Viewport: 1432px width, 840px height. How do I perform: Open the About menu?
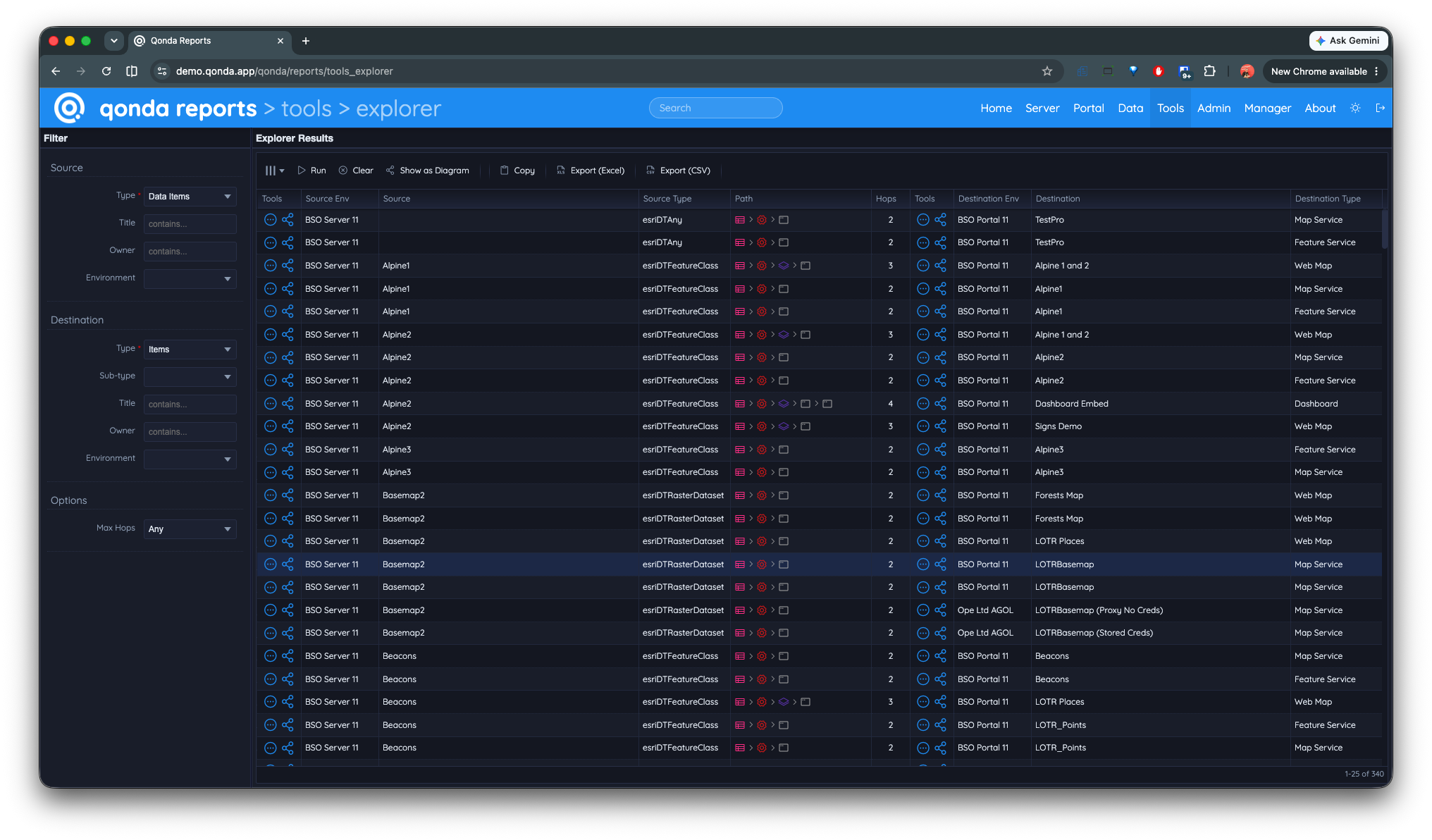pos(1320,108)
